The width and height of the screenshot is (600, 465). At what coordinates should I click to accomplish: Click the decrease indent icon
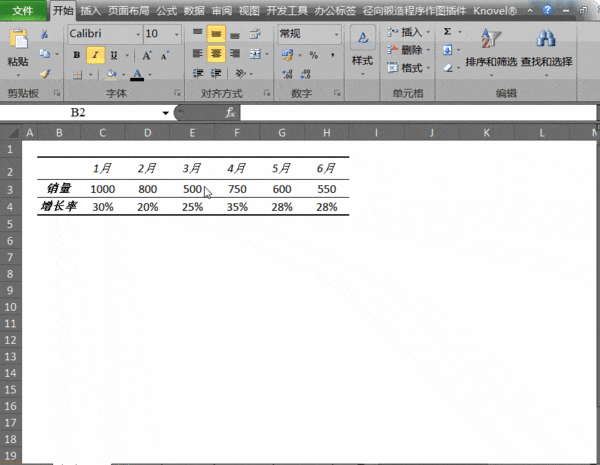[x=198, y=73]
